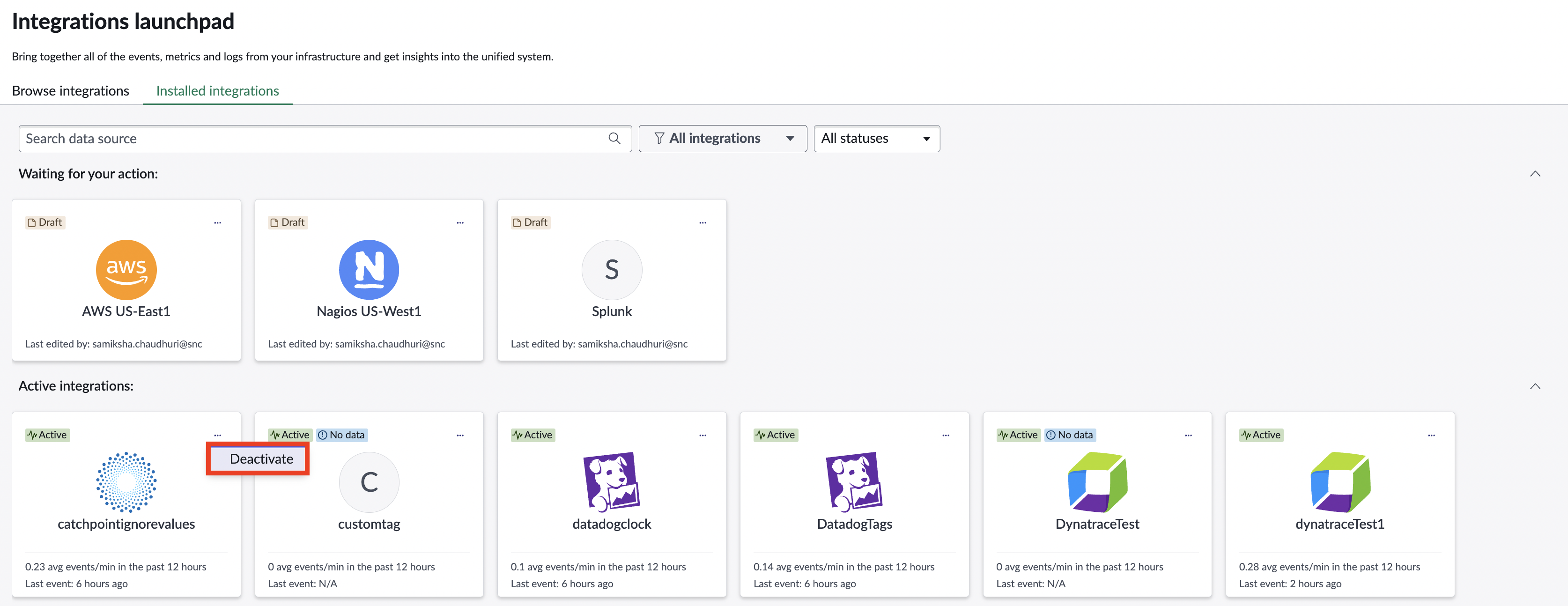1568x606 pixels.
Task: Click the search magnifier icon
Action: [615, 139]
